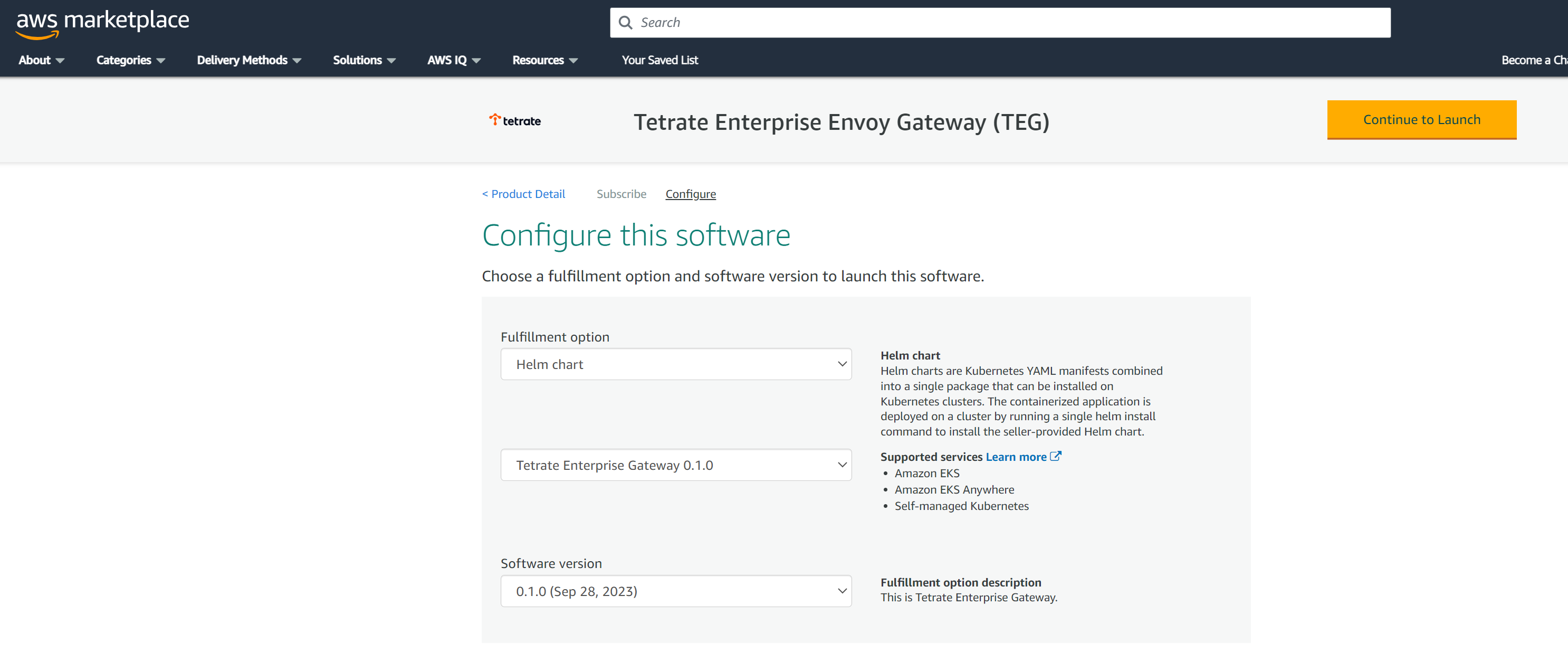Select the Subscribe step
1568x662 pixels.
pos(621,194)
